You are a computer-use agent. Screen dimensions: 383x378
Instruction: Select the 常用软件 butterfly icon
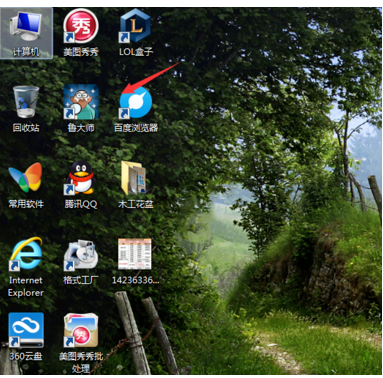click(x=26, y=177)
